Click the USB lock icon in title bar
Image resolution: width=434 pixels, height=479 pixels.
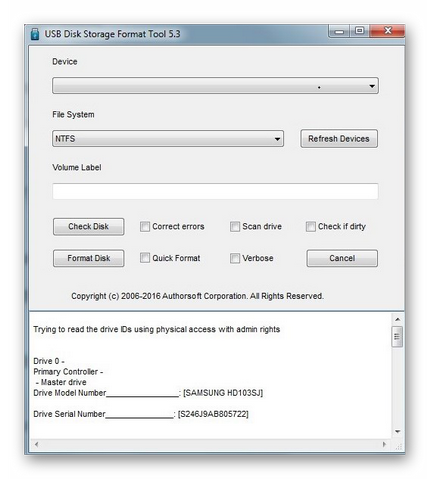tap(35, 34)
